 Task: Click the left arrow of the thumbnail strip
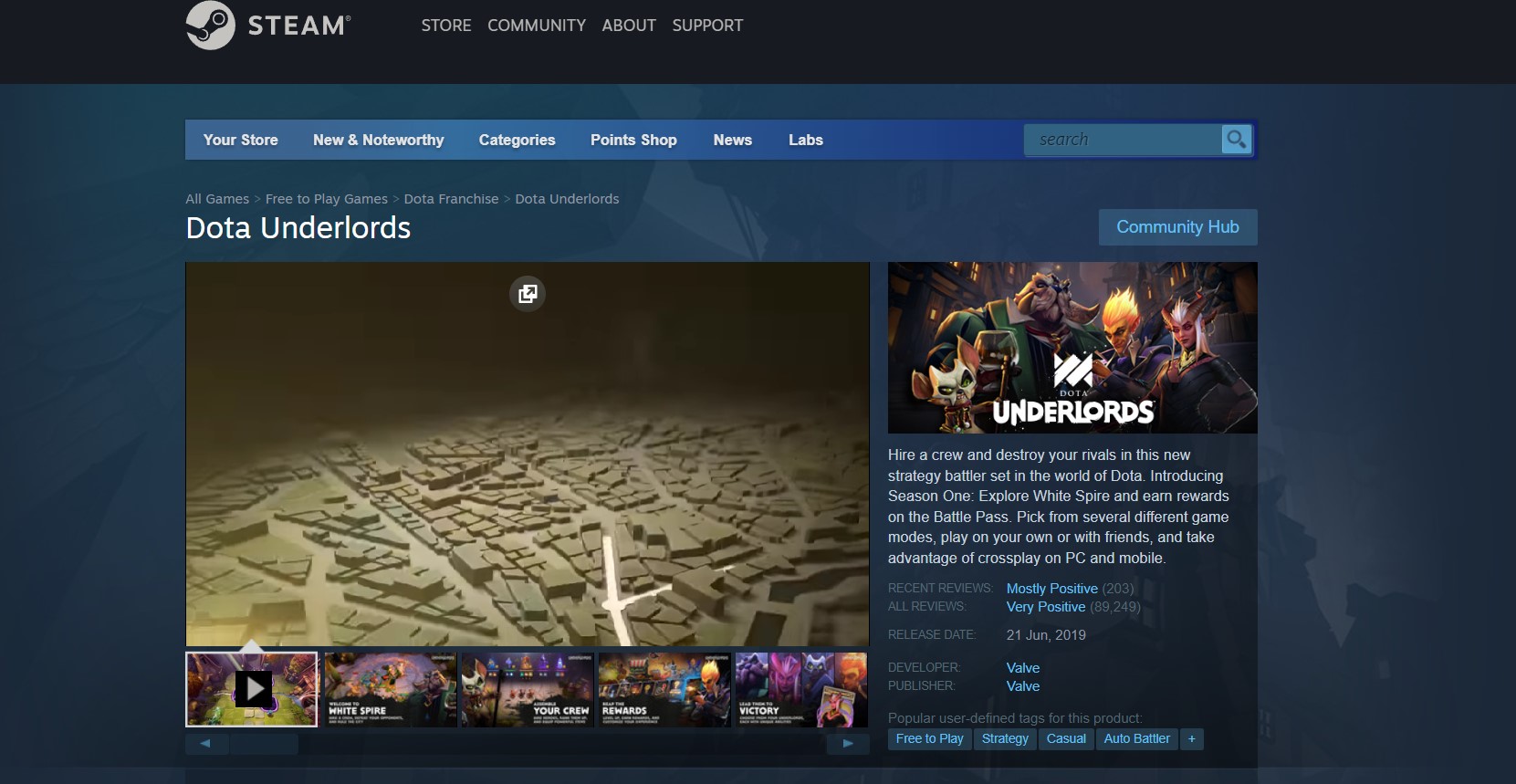206,744
